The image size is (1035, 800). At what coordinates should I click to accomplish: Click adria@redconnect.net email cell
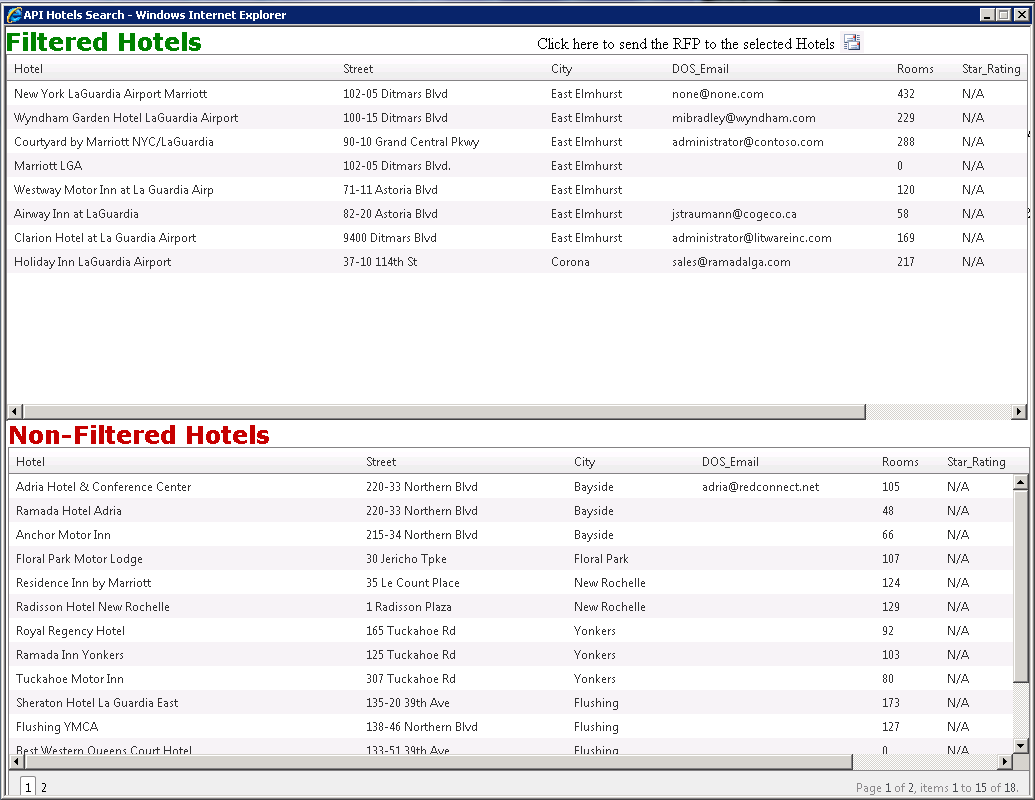(x=760, y=486)
